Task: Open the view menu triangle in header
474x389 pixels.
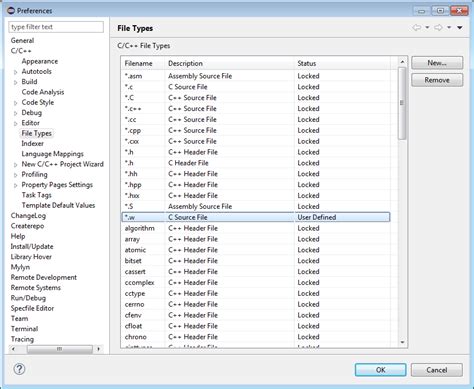Action: [460, 28]
